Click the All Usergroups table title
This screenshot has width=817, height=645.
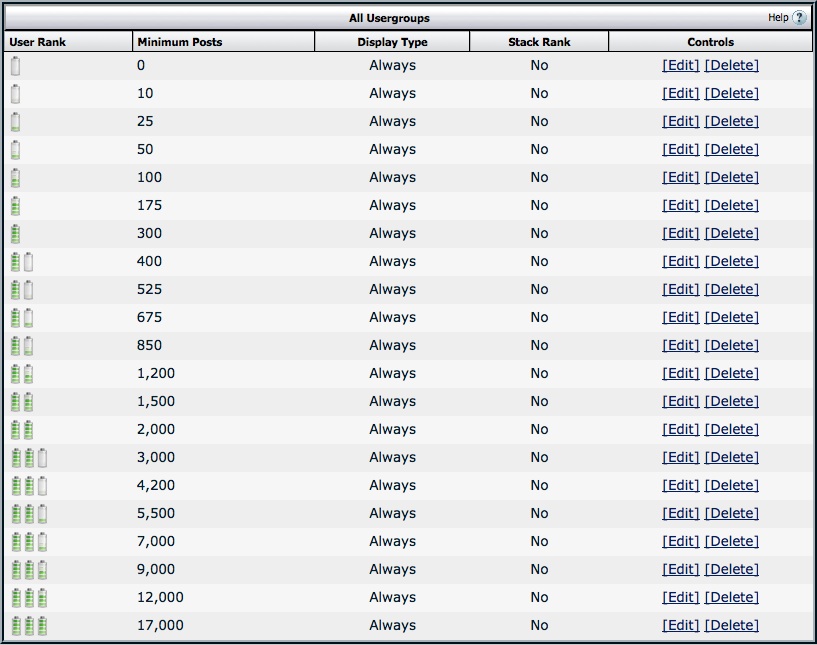click(389, 18)
